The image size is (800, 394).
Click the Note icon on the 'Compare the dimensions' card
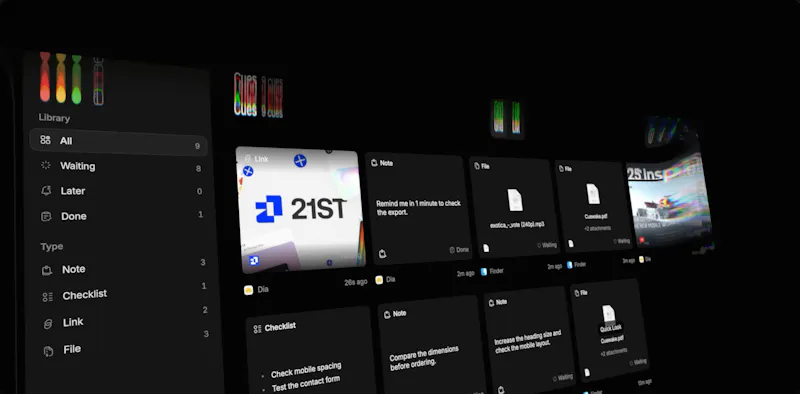387,315
